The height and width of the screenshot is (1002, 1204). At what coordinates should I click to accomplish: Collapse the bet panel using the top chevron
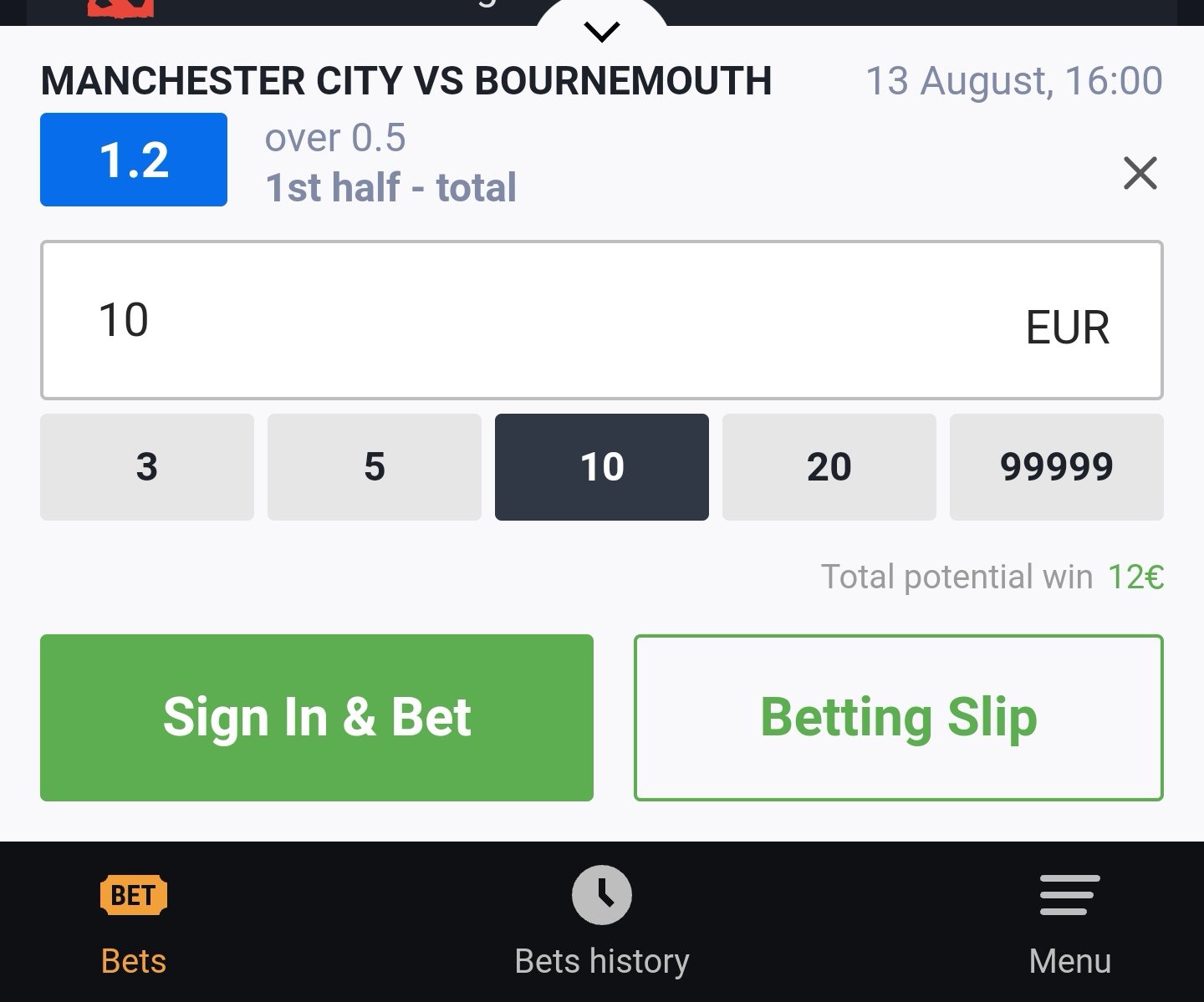[x=602, y=32]
